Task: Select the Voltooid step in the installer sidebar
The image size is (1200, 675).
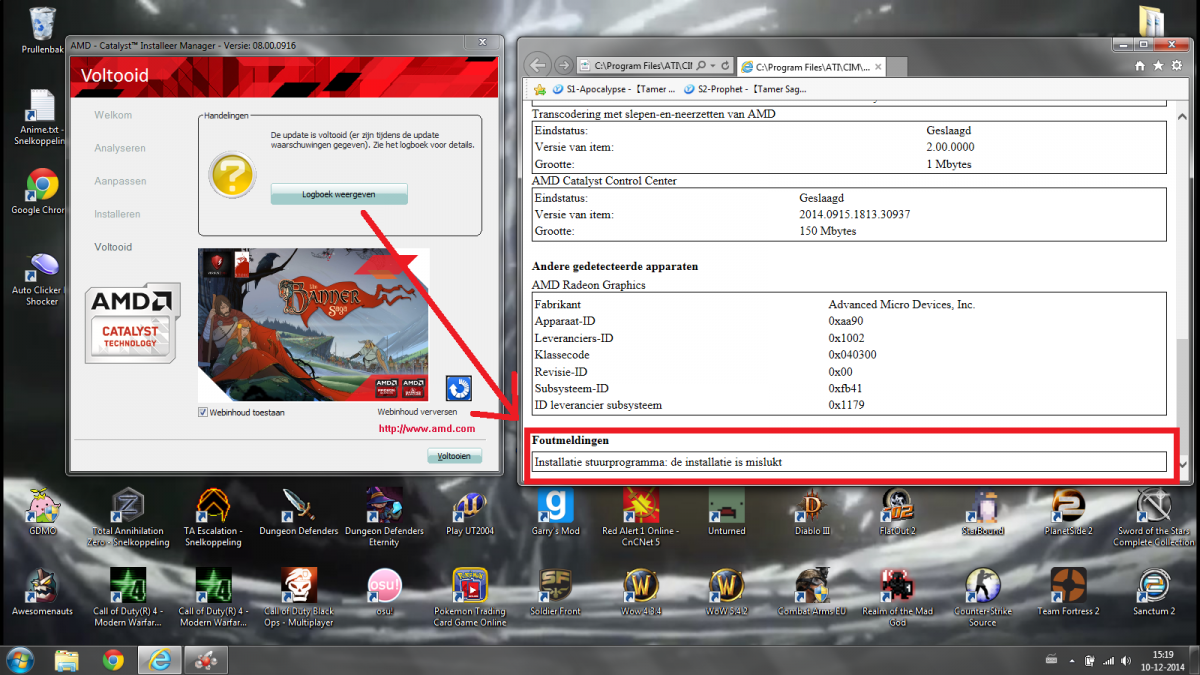Action: [x=113, y=247]
